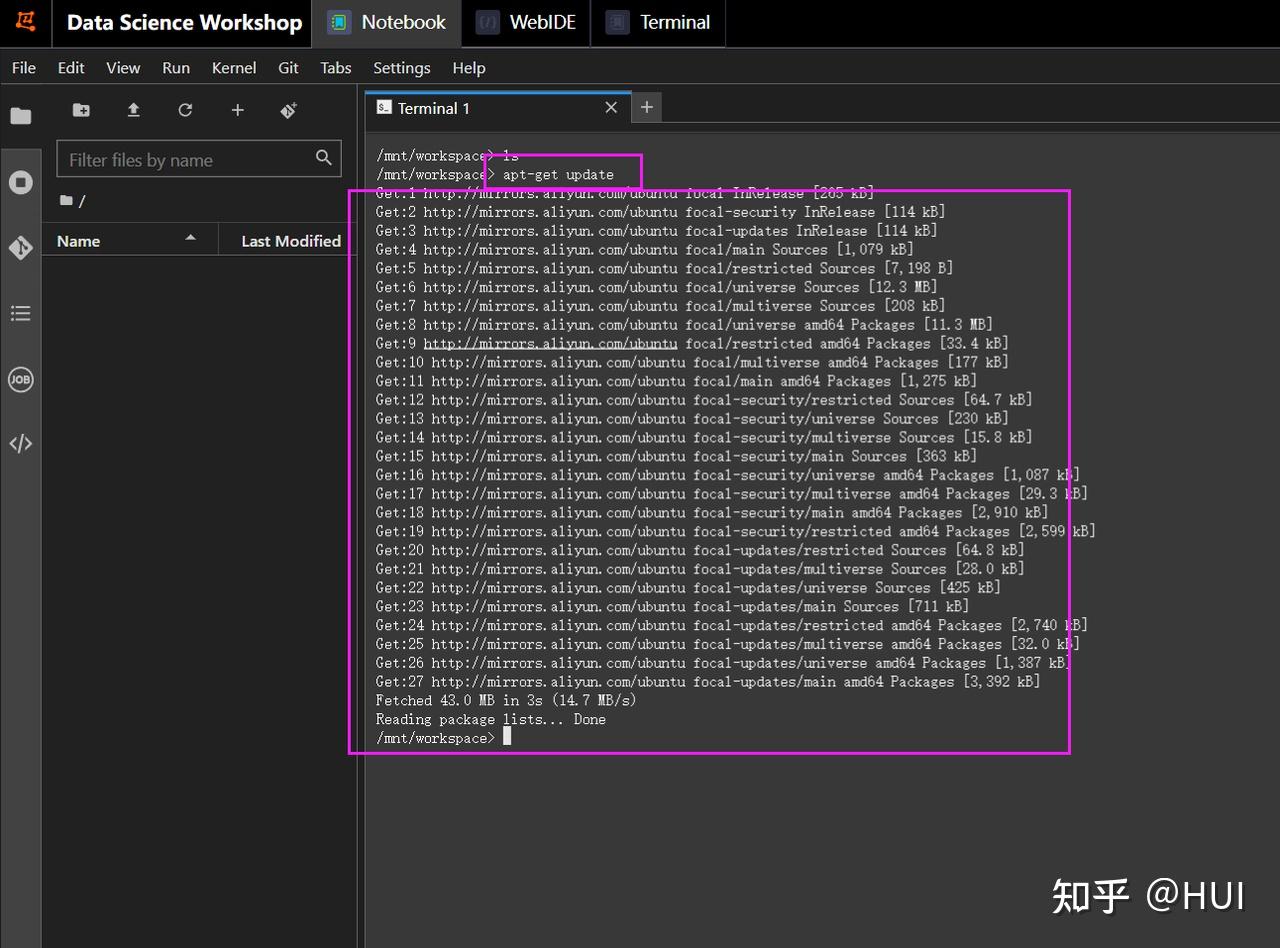Click the Git clone toolbar icon

[289, 110]
